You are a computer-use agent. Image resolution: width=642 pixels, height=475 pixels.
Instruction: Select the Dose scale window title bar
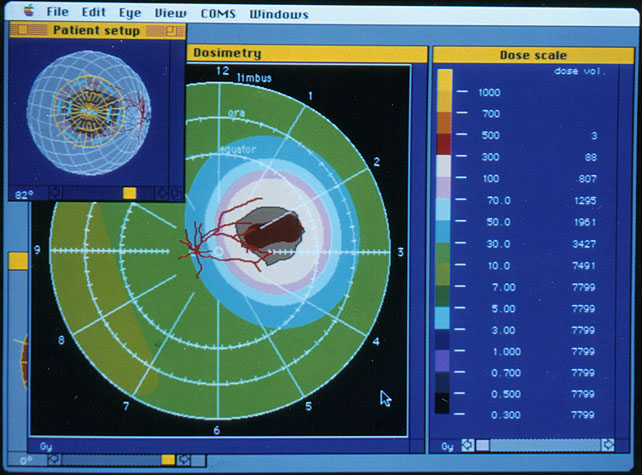[x=530, y=55]
